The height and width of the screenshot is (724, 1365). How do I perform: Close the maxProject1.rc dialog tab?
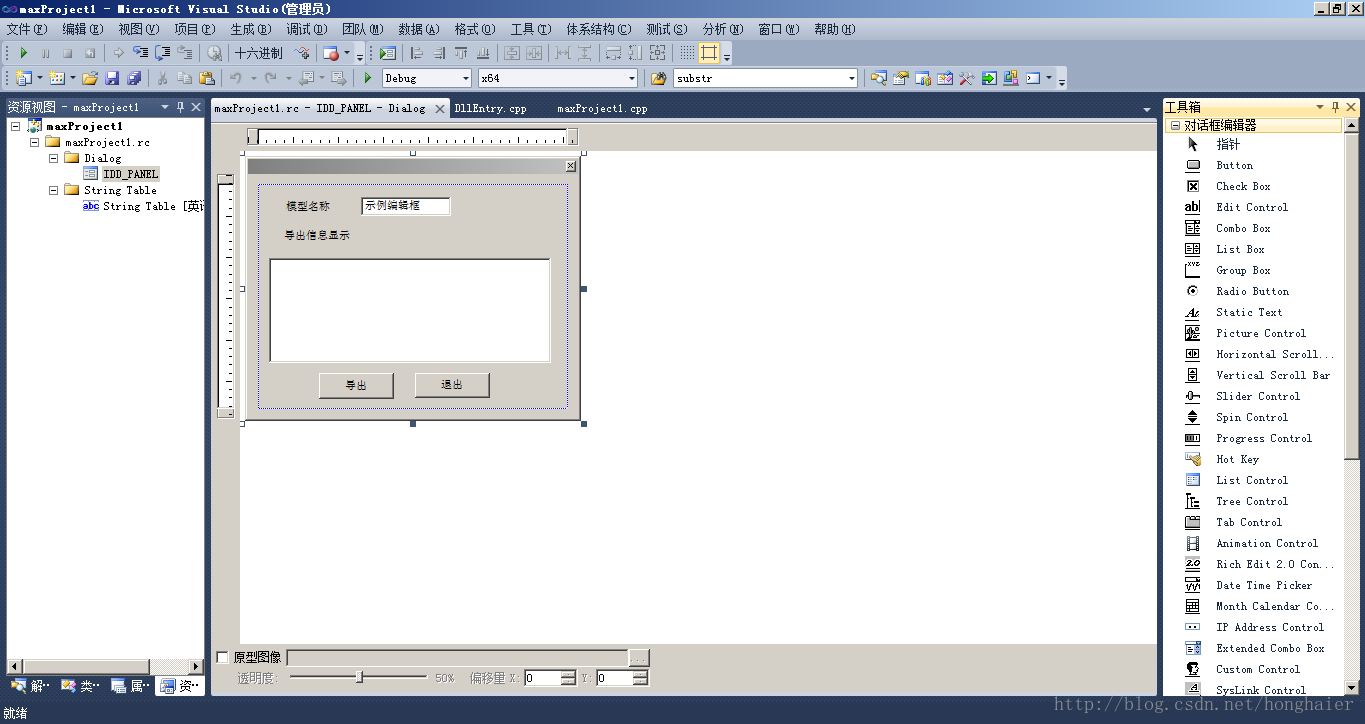[440, 108]
